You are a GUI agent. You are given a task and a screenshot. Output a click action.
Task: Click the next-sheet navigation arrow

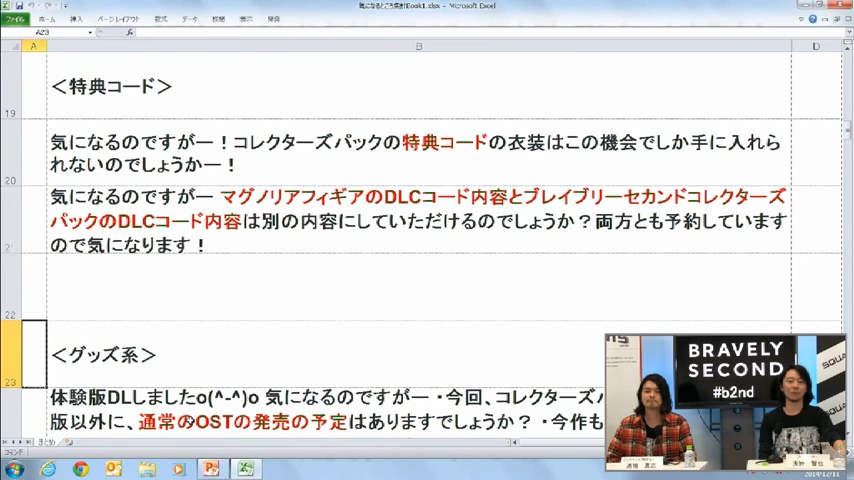(21, 442)
